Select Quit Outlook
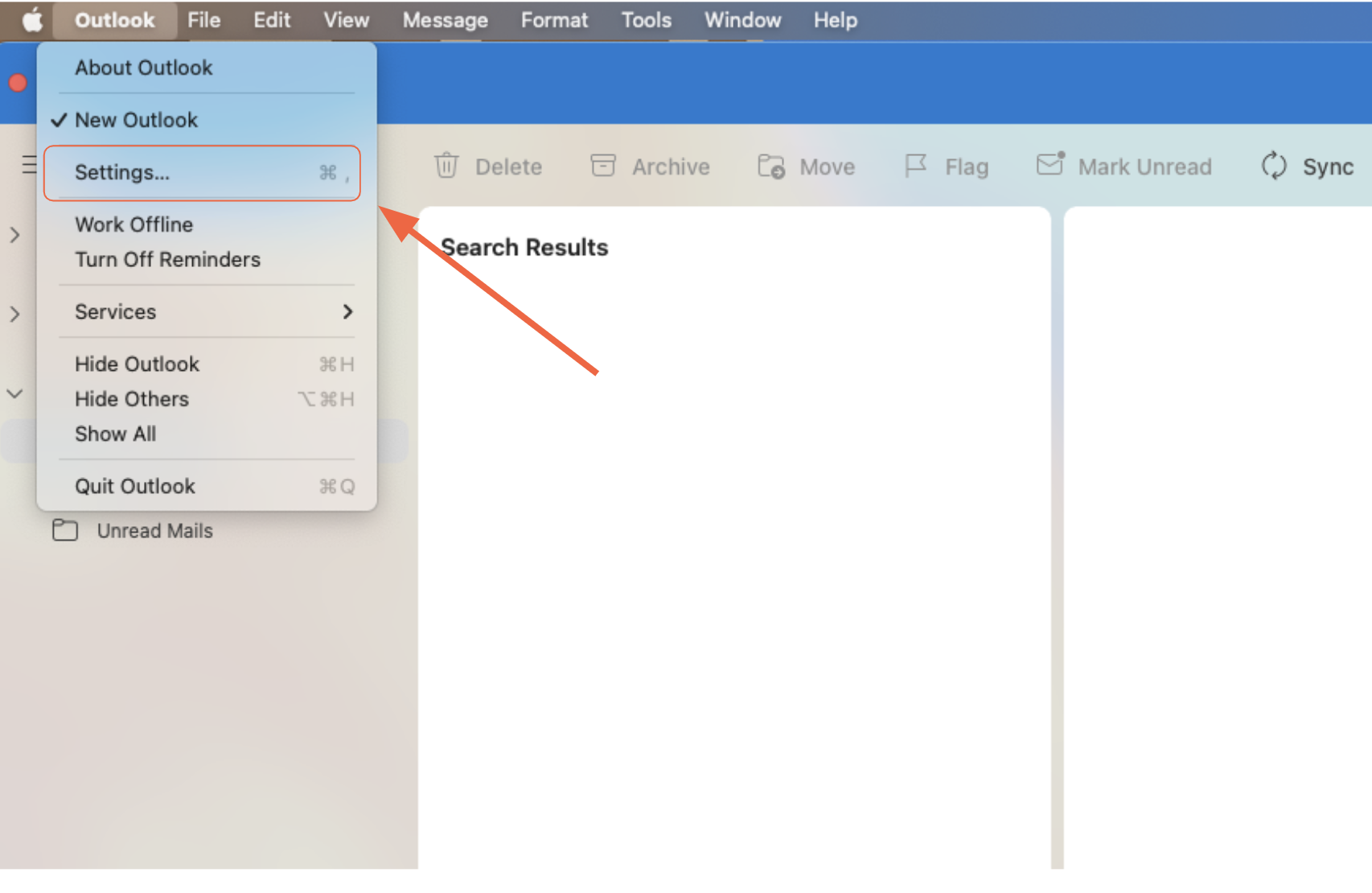 point(135,486)
